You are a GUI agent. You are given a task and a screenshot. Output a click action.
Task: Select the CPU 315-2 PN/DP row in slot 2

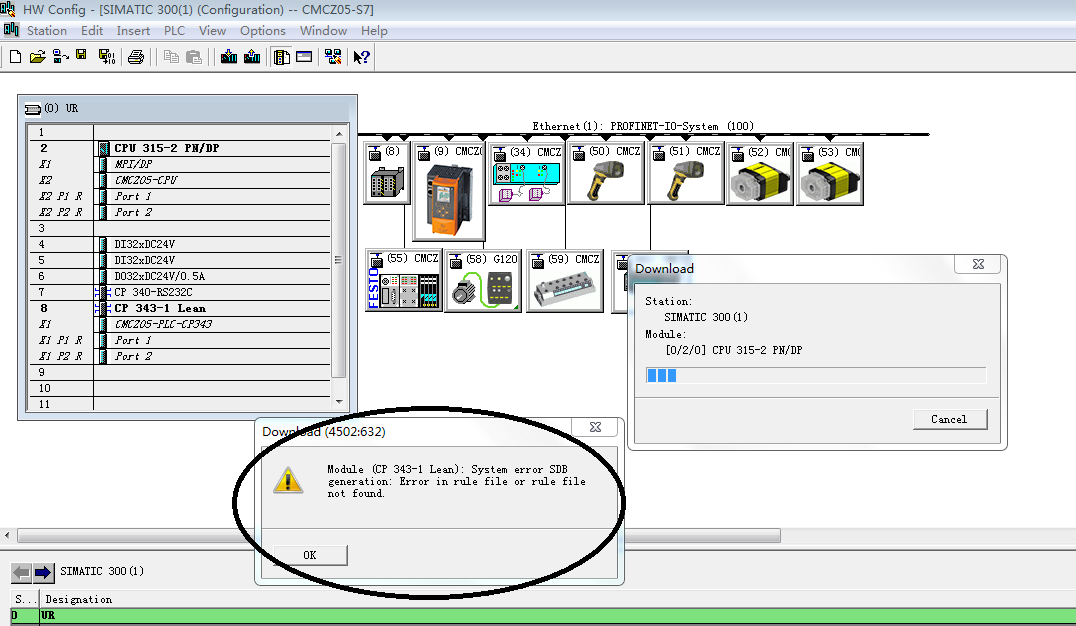(x=178, y=148)
